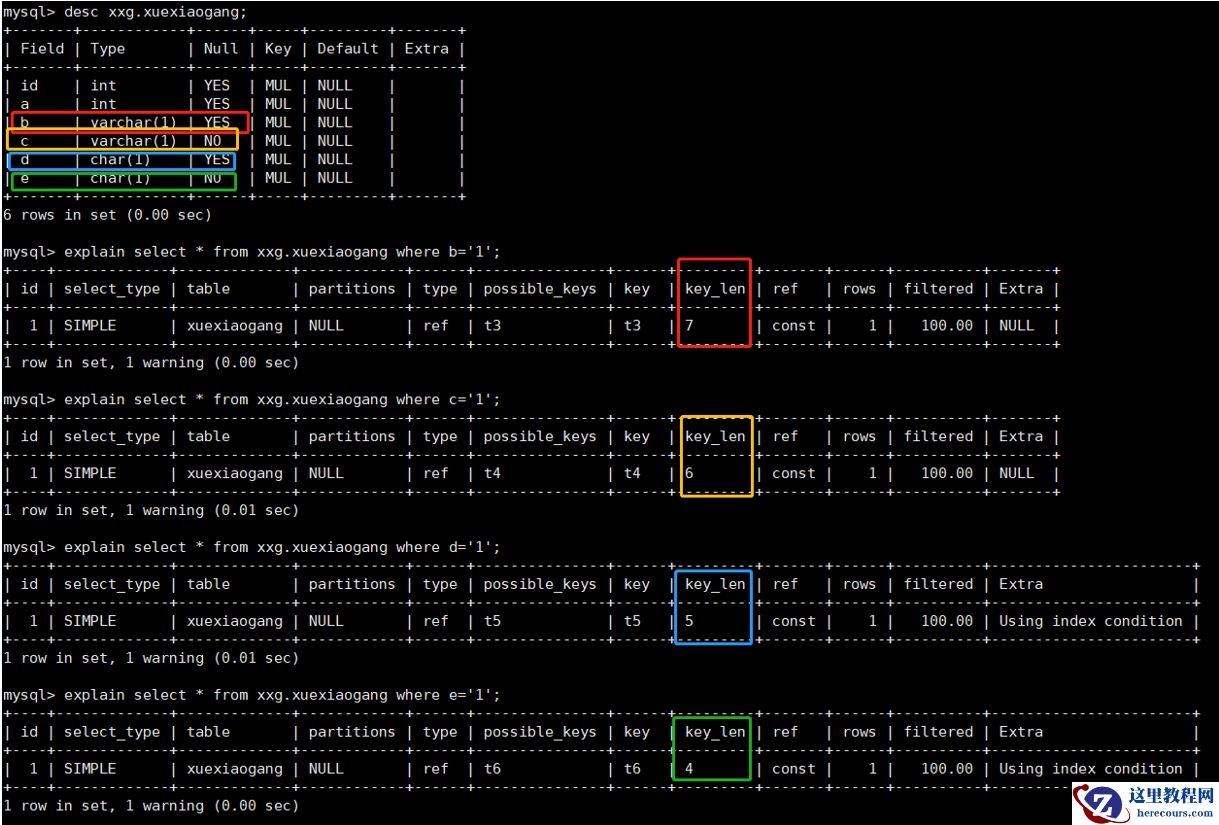Click the "desc xxg.xuexiaogang;" command line
The image size is (1219, 825).
click(x=125, y=11)
